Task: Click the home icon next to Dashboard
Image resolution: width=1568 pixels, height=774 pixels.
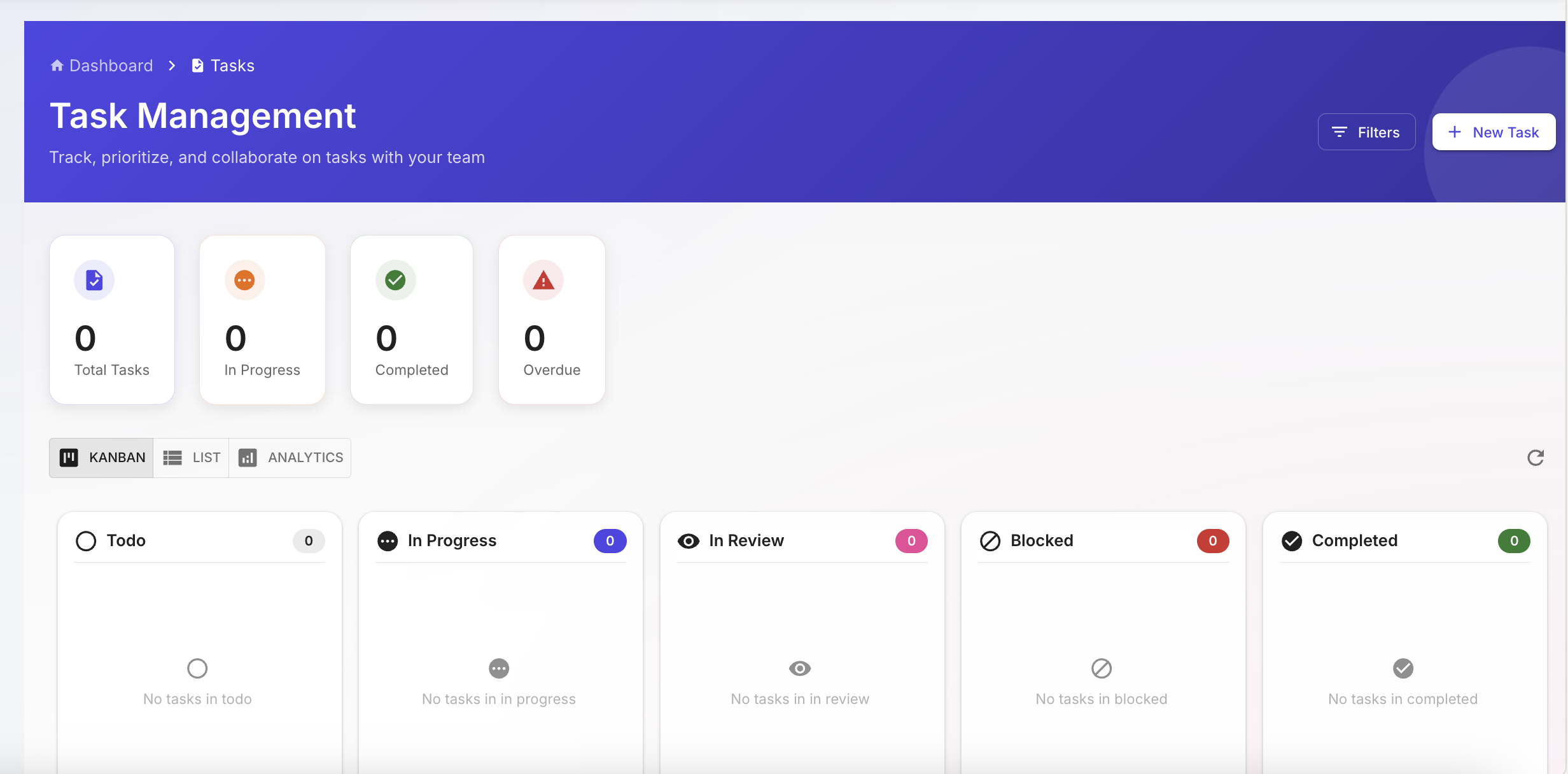Action: (x=57, y=66)
